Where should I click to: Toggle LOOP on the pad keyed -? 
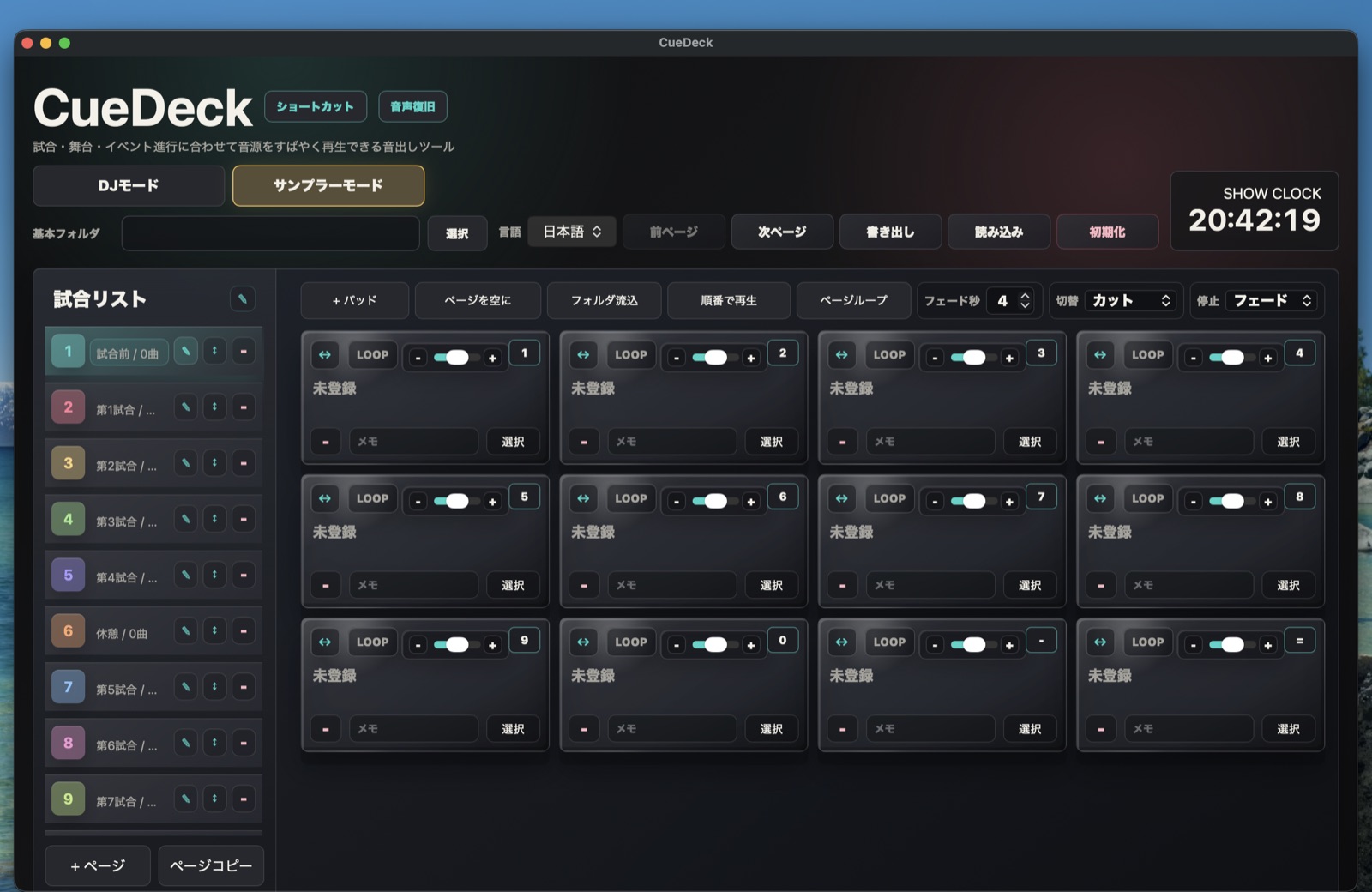(x=889, y=642)
